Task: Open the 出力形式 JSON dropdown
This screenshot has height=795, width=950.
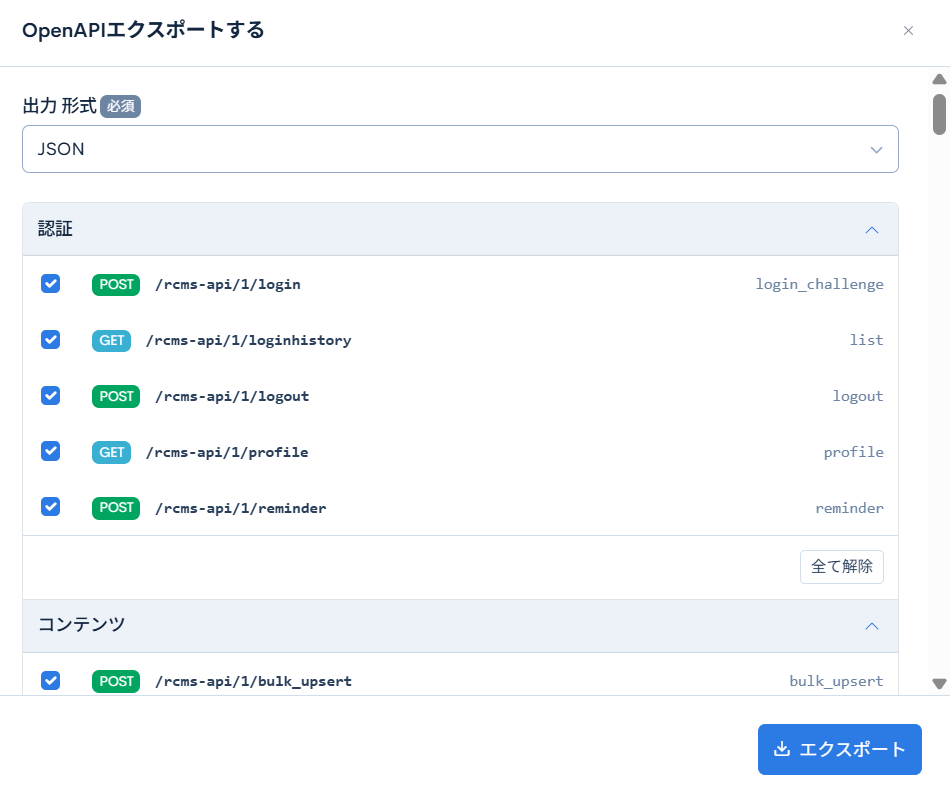Action: [460, 149]
